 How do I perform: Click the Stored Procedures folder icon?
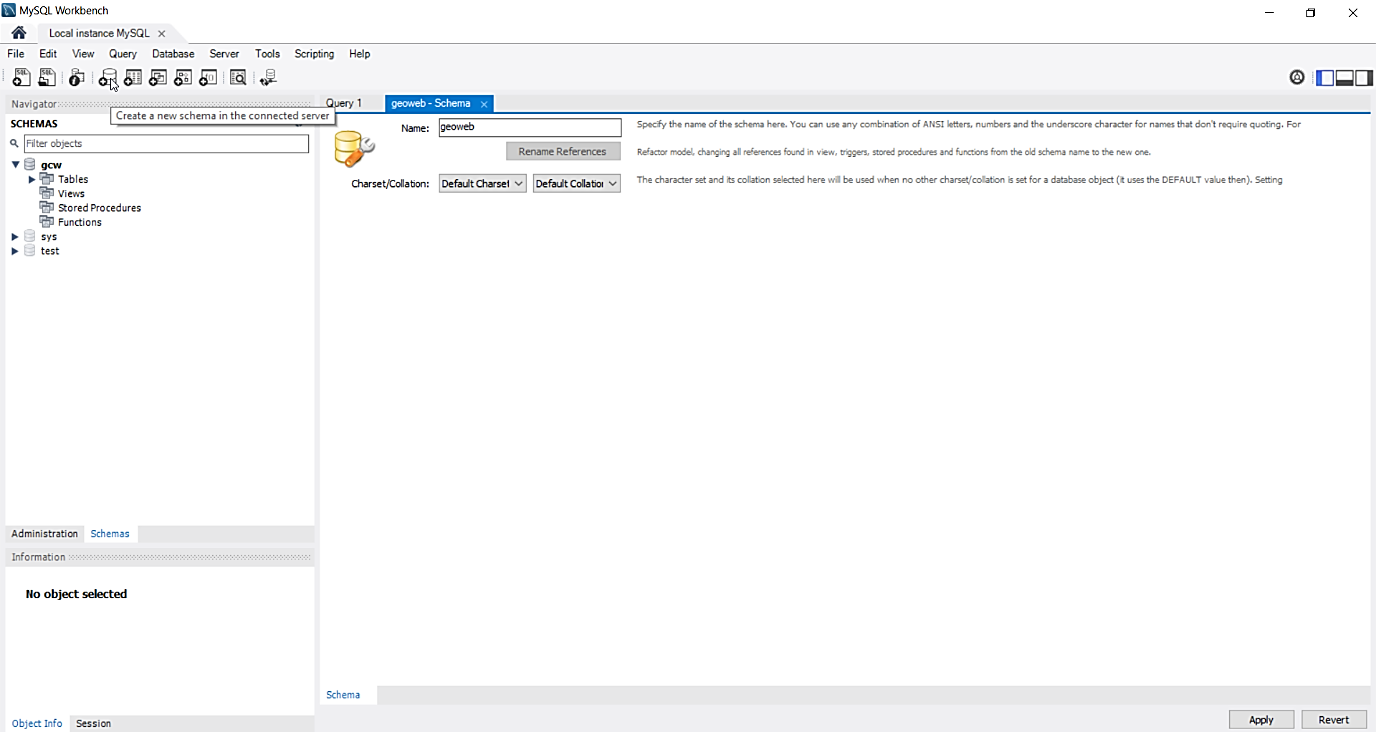pos(47,207)
